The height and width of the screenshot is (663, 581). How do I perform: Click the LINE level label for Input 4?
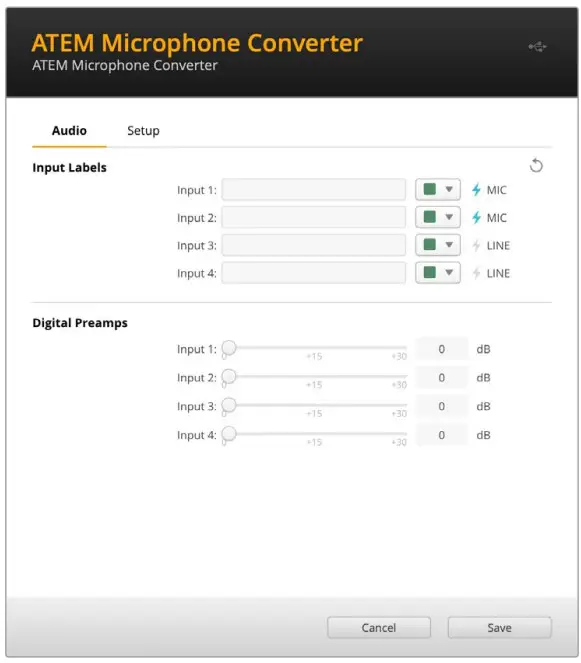click(x=498, y=274)
